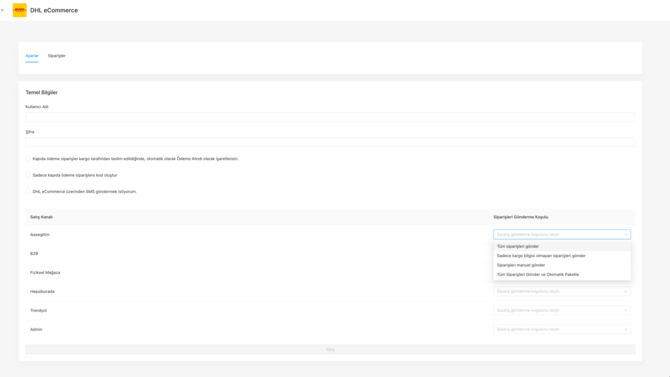670x377 pixels.
Task: Switch to the Ayarlar tab
Action: click(32, 56)
